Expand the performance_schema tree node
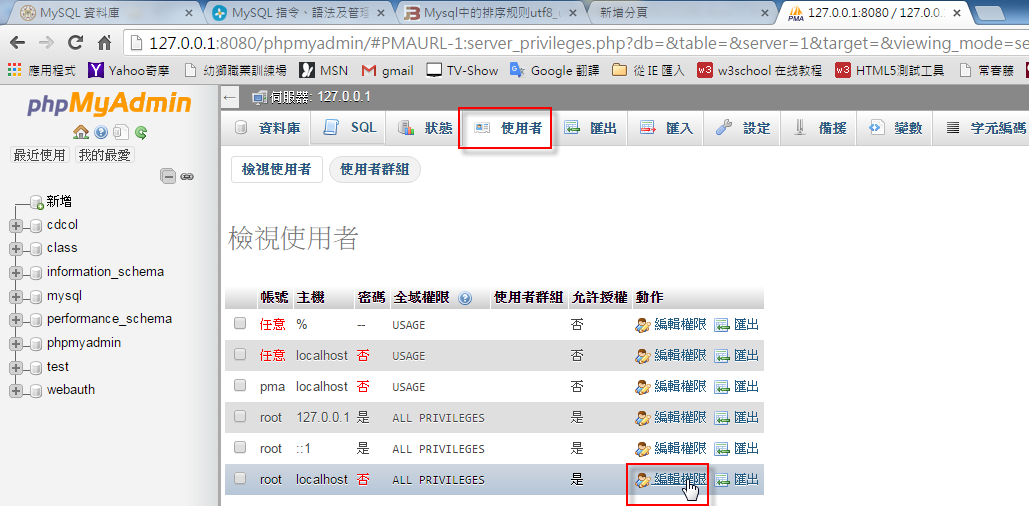This screenshot has width=1029, height=506. point(16,320)
